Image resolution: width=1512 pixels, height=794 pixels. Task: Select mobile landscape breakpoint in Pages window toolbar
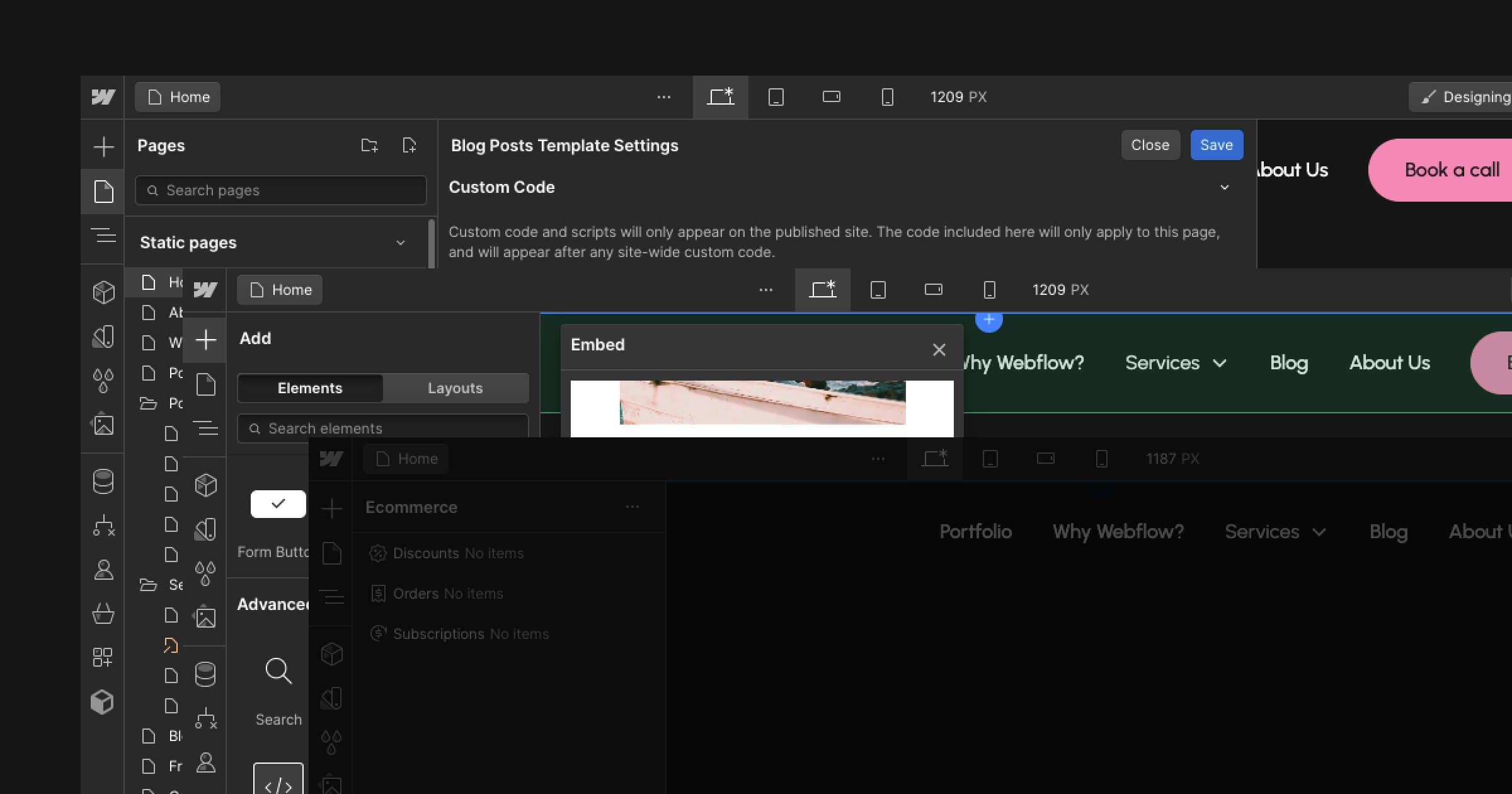tap(832, 97)
